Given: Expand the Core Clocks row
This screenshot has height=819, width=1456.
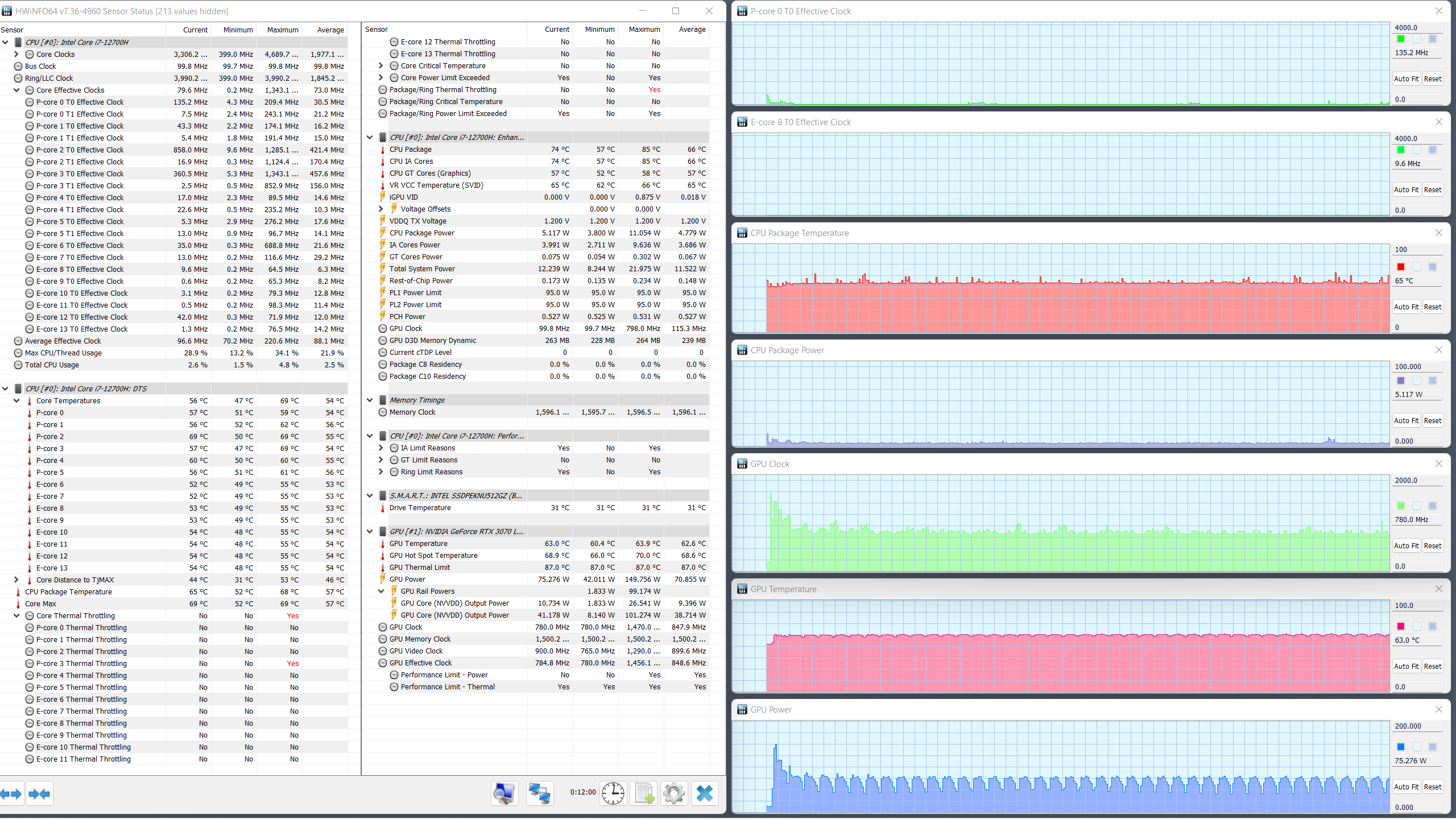Looking at the screenshot, I should click(16, 54).
